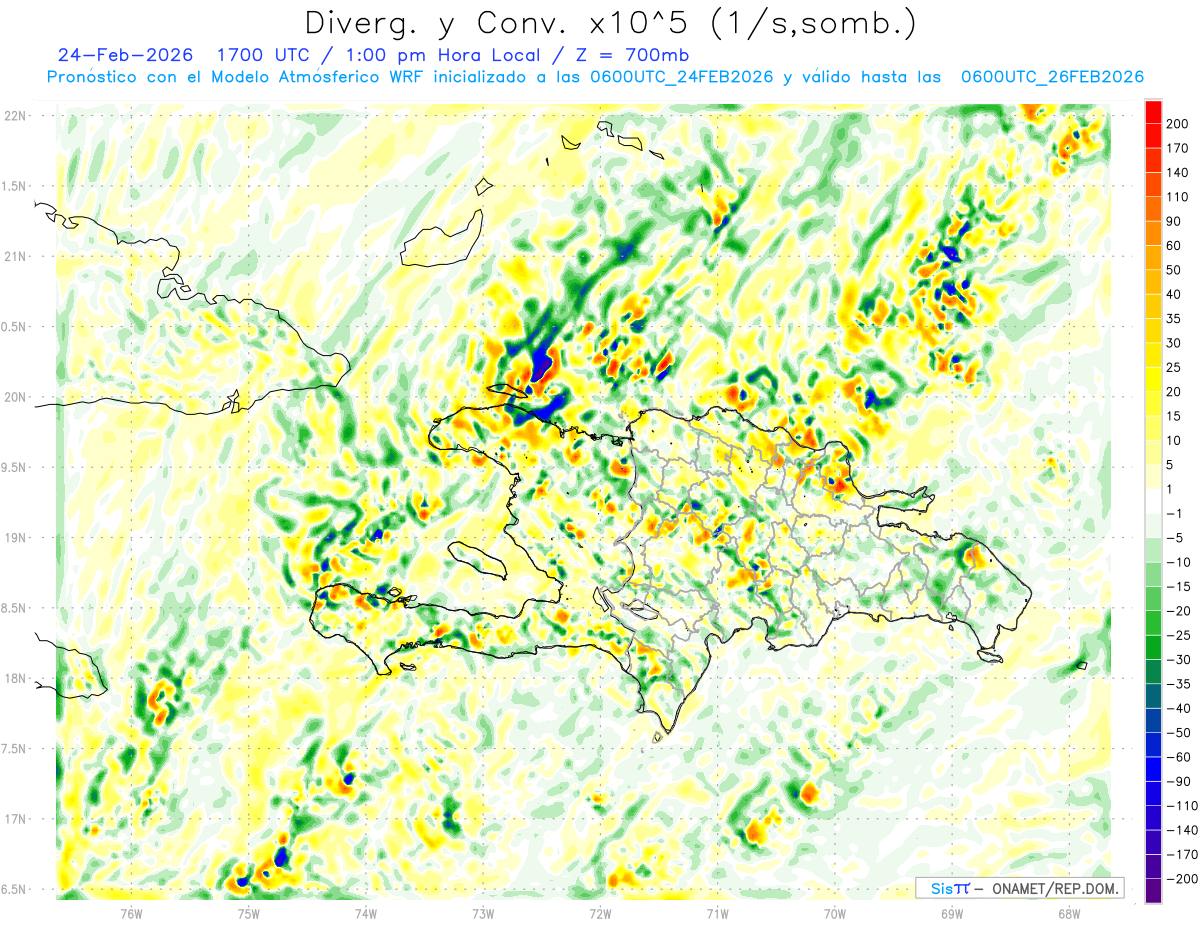Image resolution: width=1200 pixels, height=927 pixels.
Task: Click the '0600UTC_26FEB2026' valid-until time
Action: point(1052,77)
